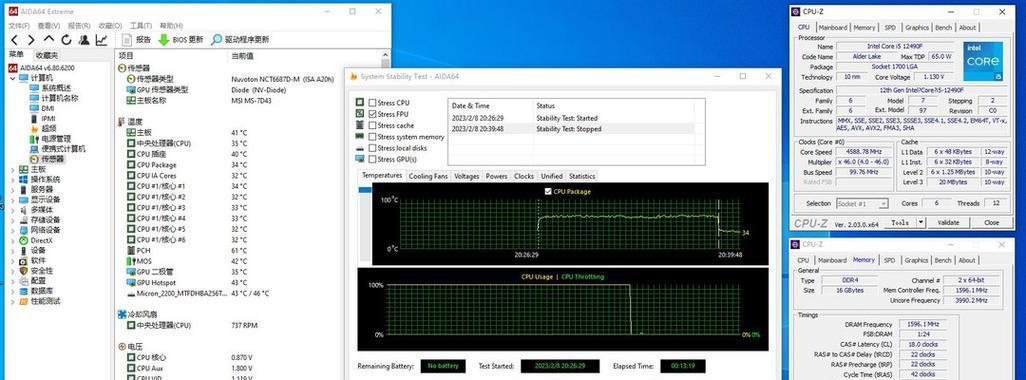Open the Socket #1 selection dropdown
The width and height of the screenshot is (1026, 380).
[x=862, y=203]
